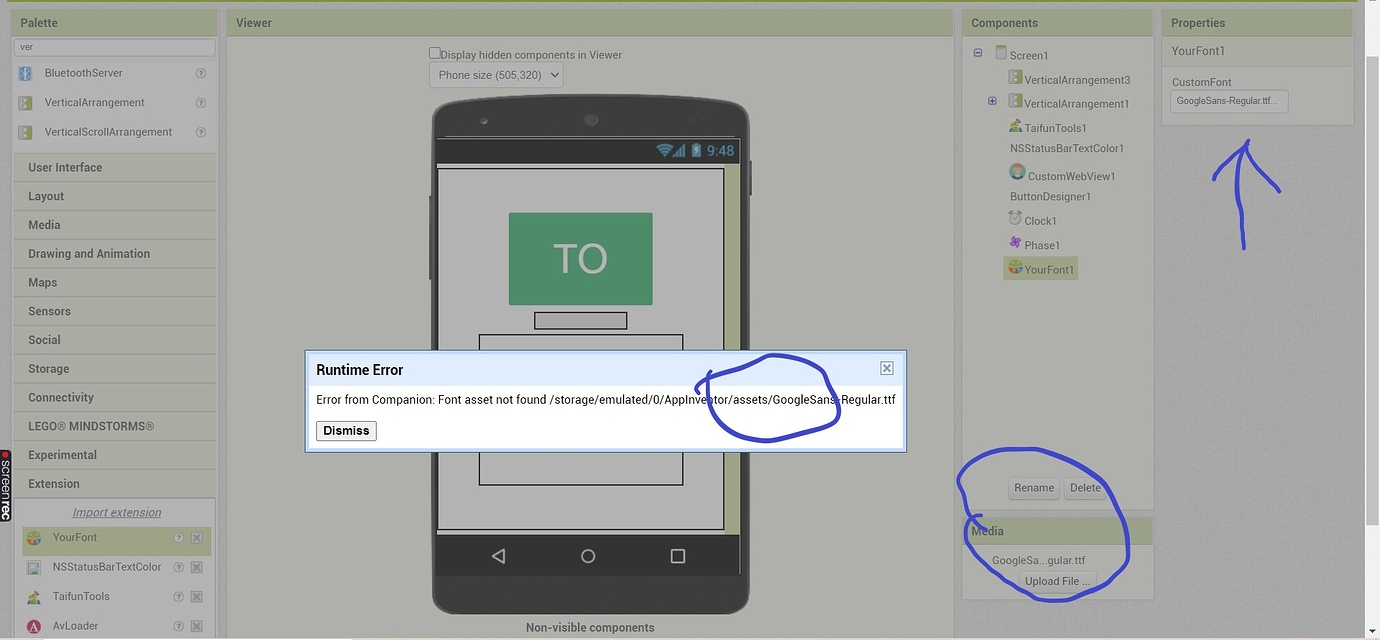Image resolution: width=1380 pixels, height=640 pixels.
Task: Select VerticalArrangement in the palette
Action: 96,102
